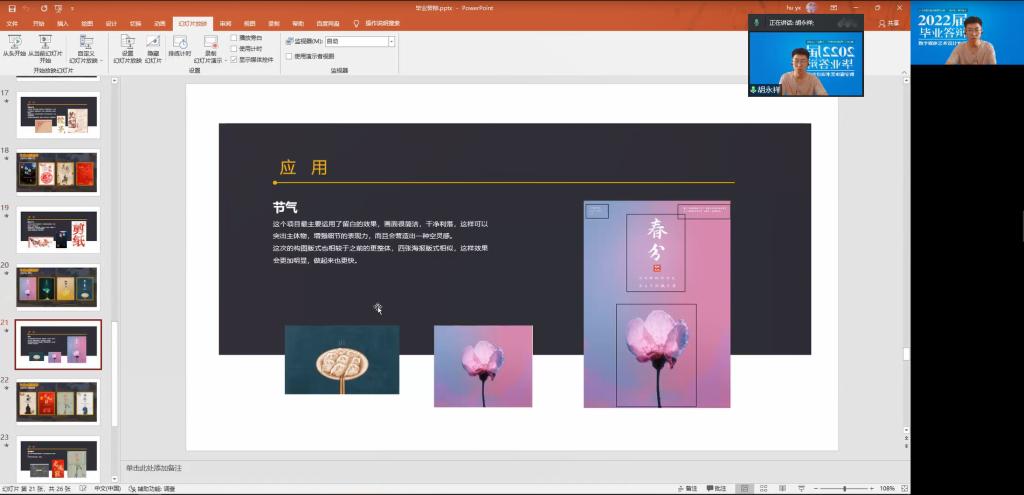The width and height of the screenshot is (1024, 495).
Task: Start slideshow from beginning (从头开始)
Action: (15, 47)
